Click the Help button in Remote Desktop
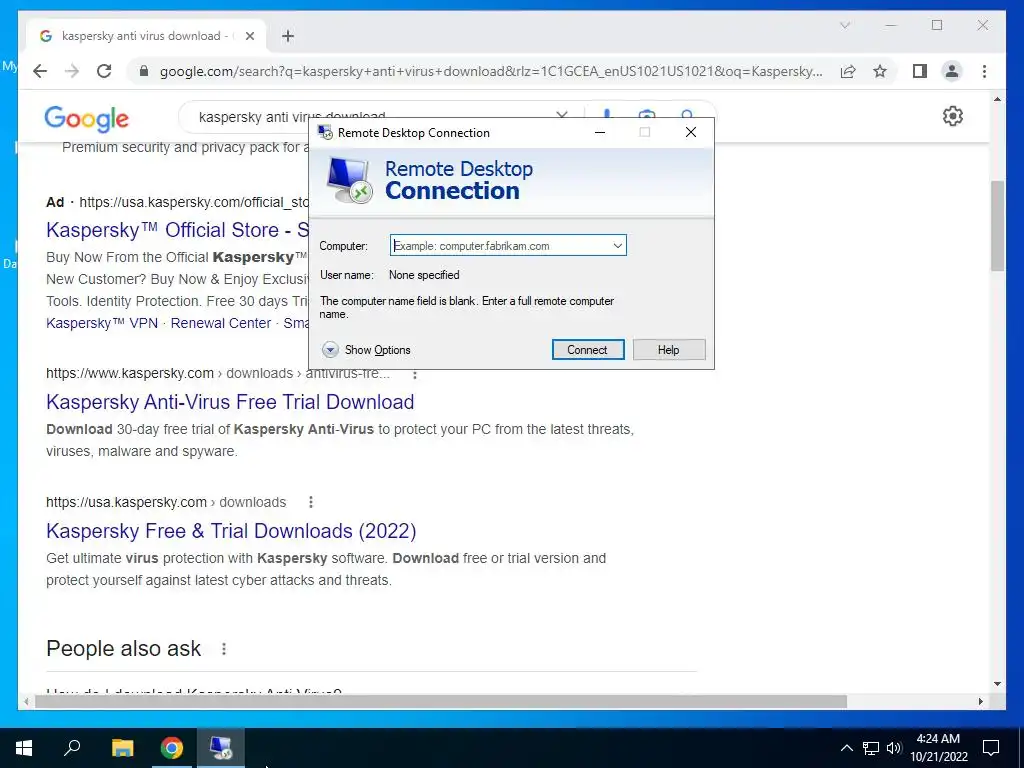1024x768 pixels. coord(669,349)
